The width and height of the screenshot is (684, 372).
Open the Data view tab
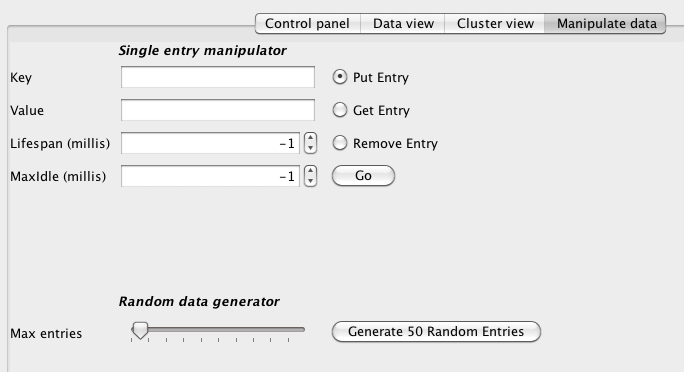[403, 23]
